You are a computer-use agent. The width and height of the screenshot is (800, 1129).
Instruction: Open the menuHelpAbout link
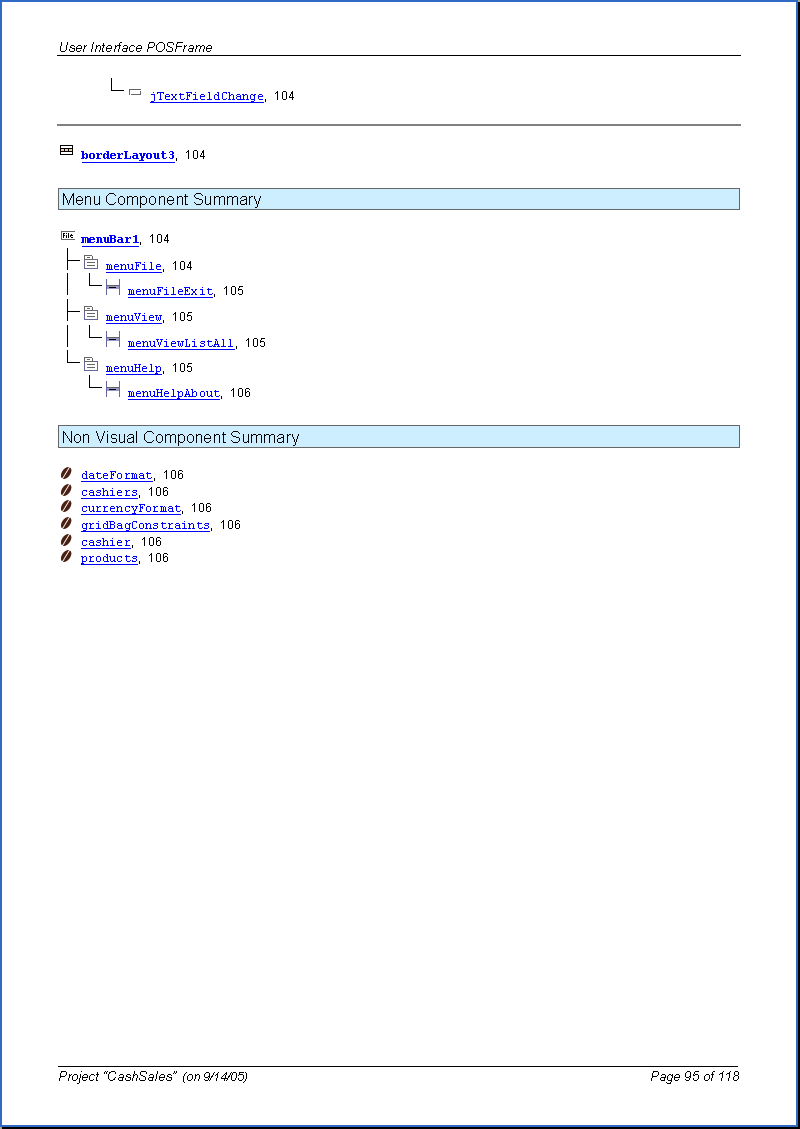pos(174,393)
